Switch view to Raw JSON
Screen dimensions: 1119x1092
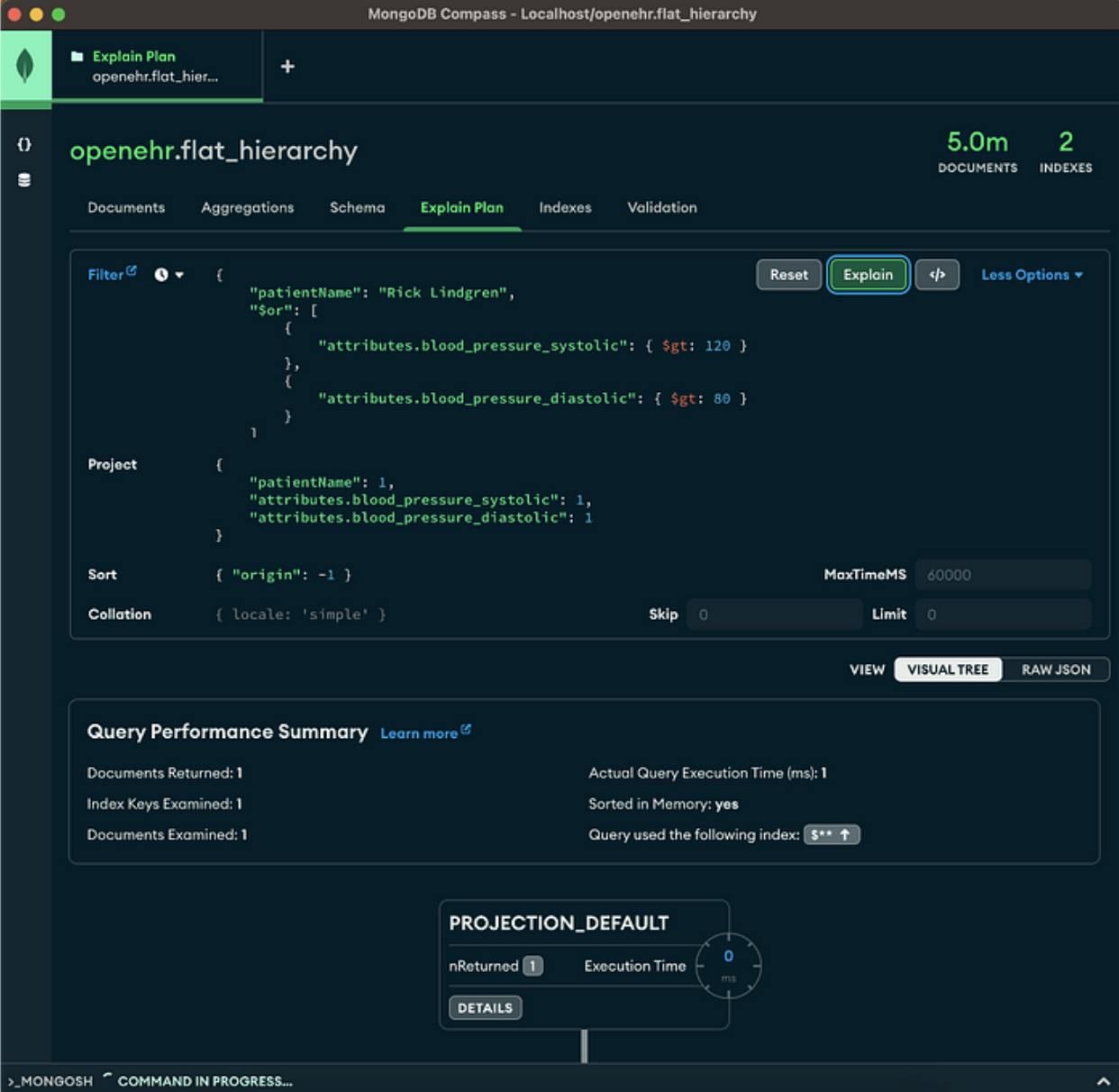pos(1055,669)
